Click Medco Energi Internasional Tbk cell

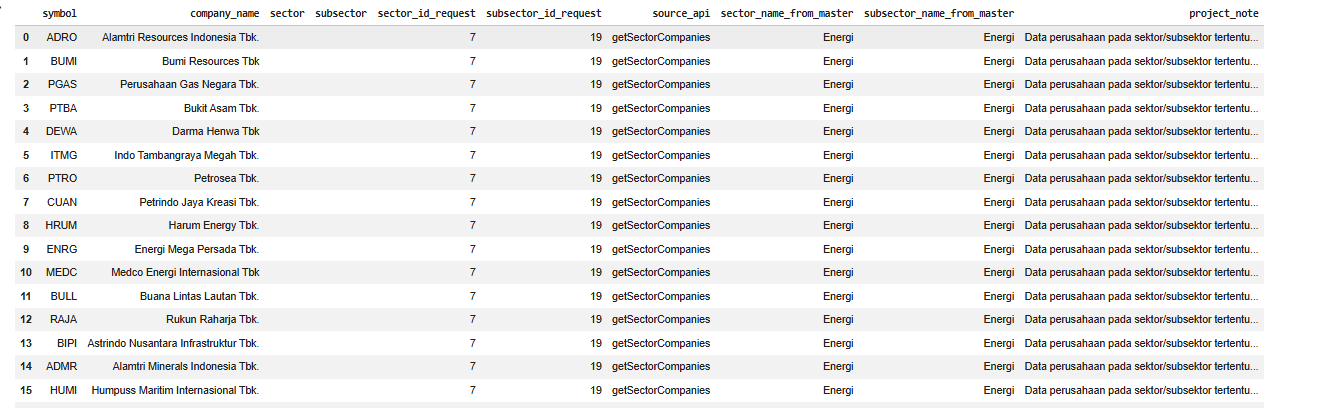point(186,272)
